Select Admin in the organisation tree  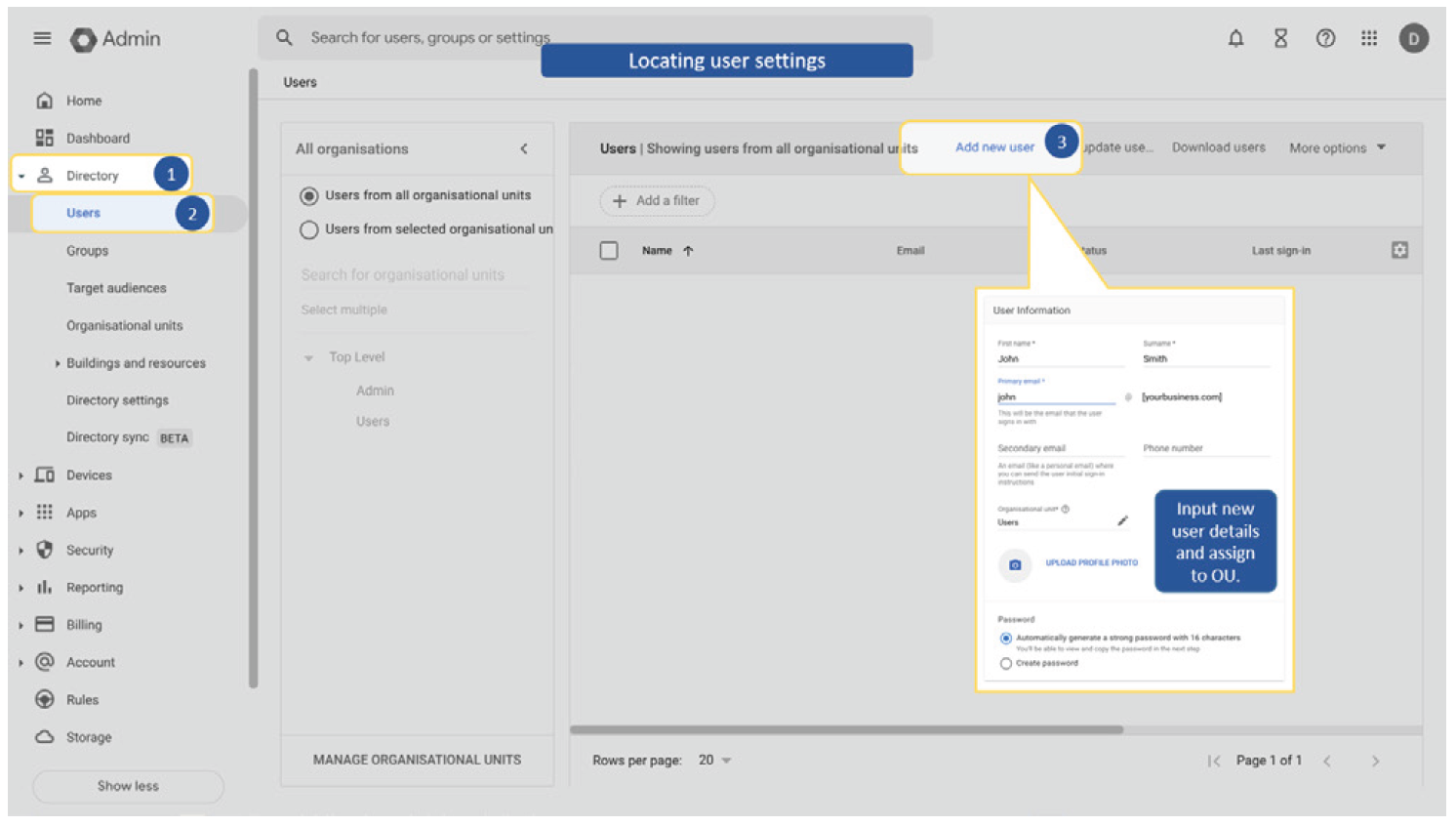[375, 391]
